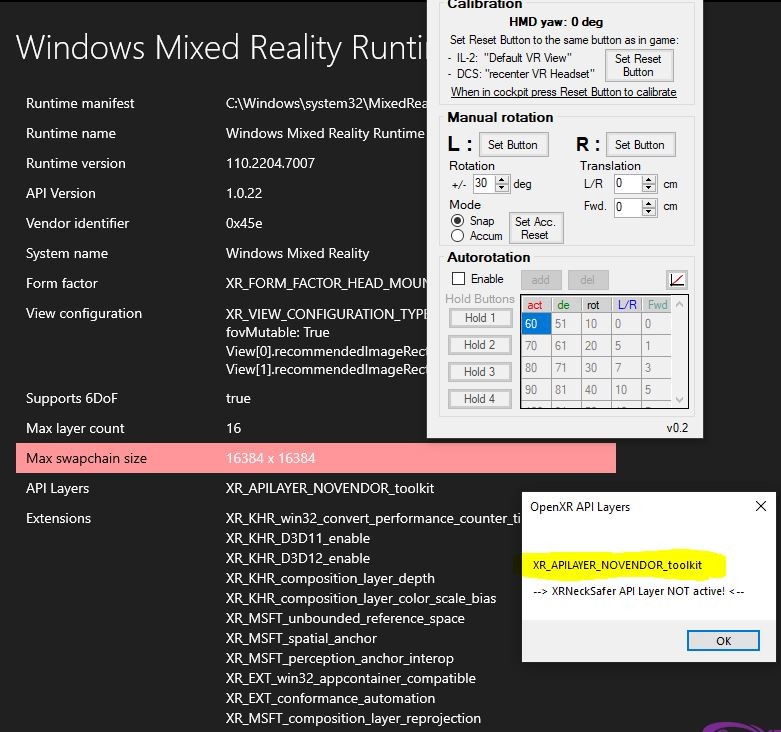This screenshot has height=732, width=781.
Task: Decrease the Fwd. translation value
Action: click(x=648, y=211)
